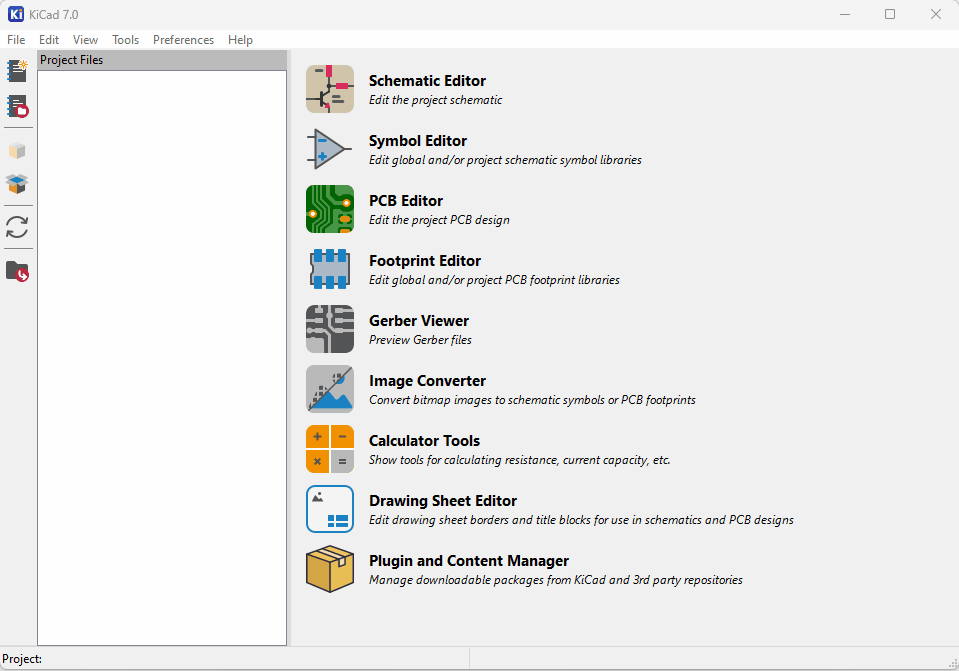
Task: Click 'Edit the project PCB design' description
Action: [x=439, y=220]
